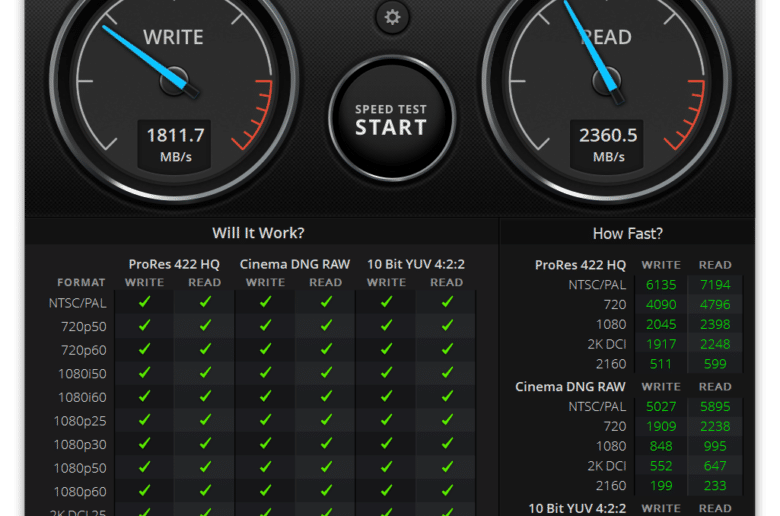Click the 1080i60 Cinema DNG RAW write checkmark
Screen dimensions: 780x516
(266, 396)
